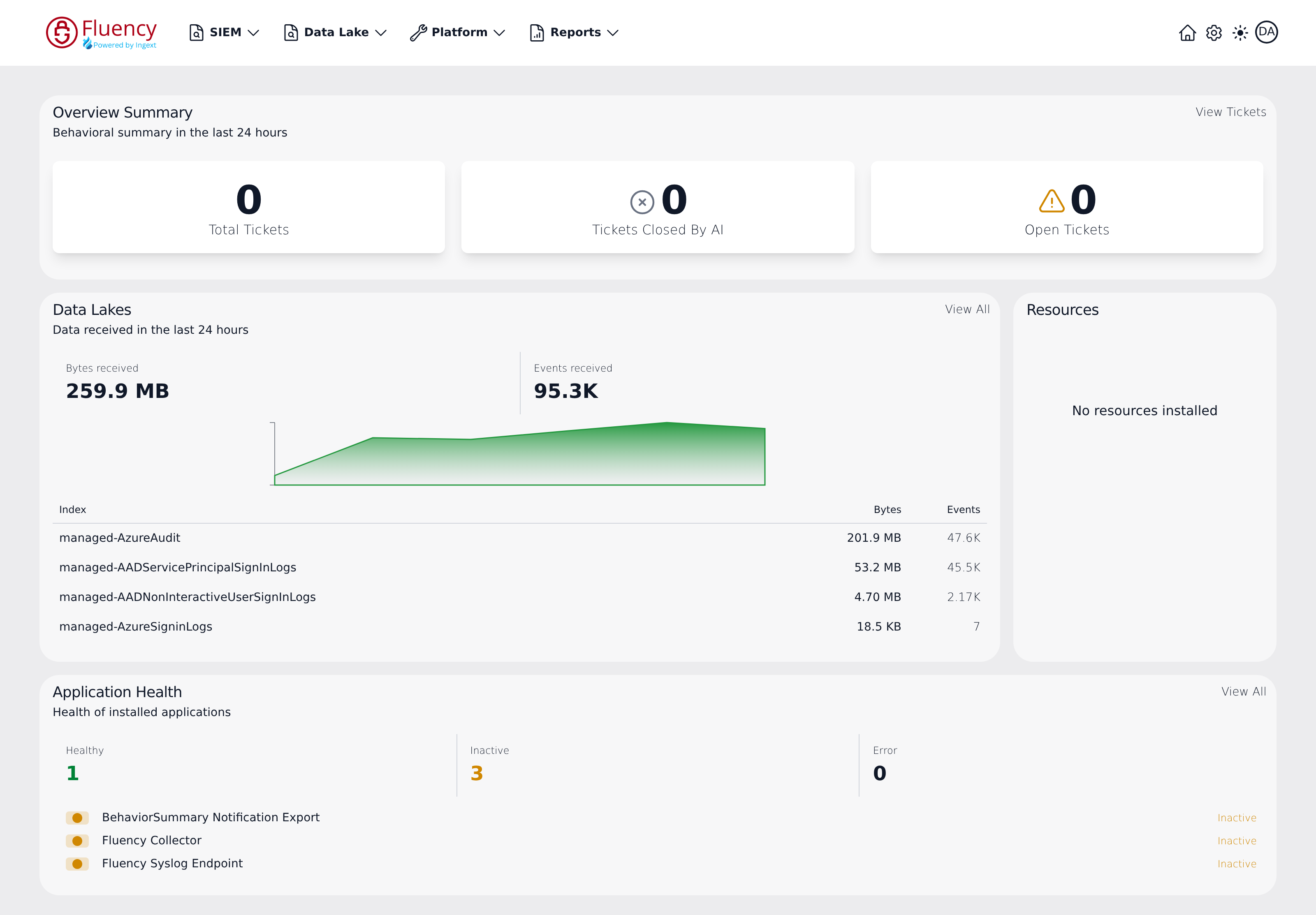The height and width of the screenshot is (915, 1316).
Task: Open the settings gear icon
Action: coord(1214,32)
